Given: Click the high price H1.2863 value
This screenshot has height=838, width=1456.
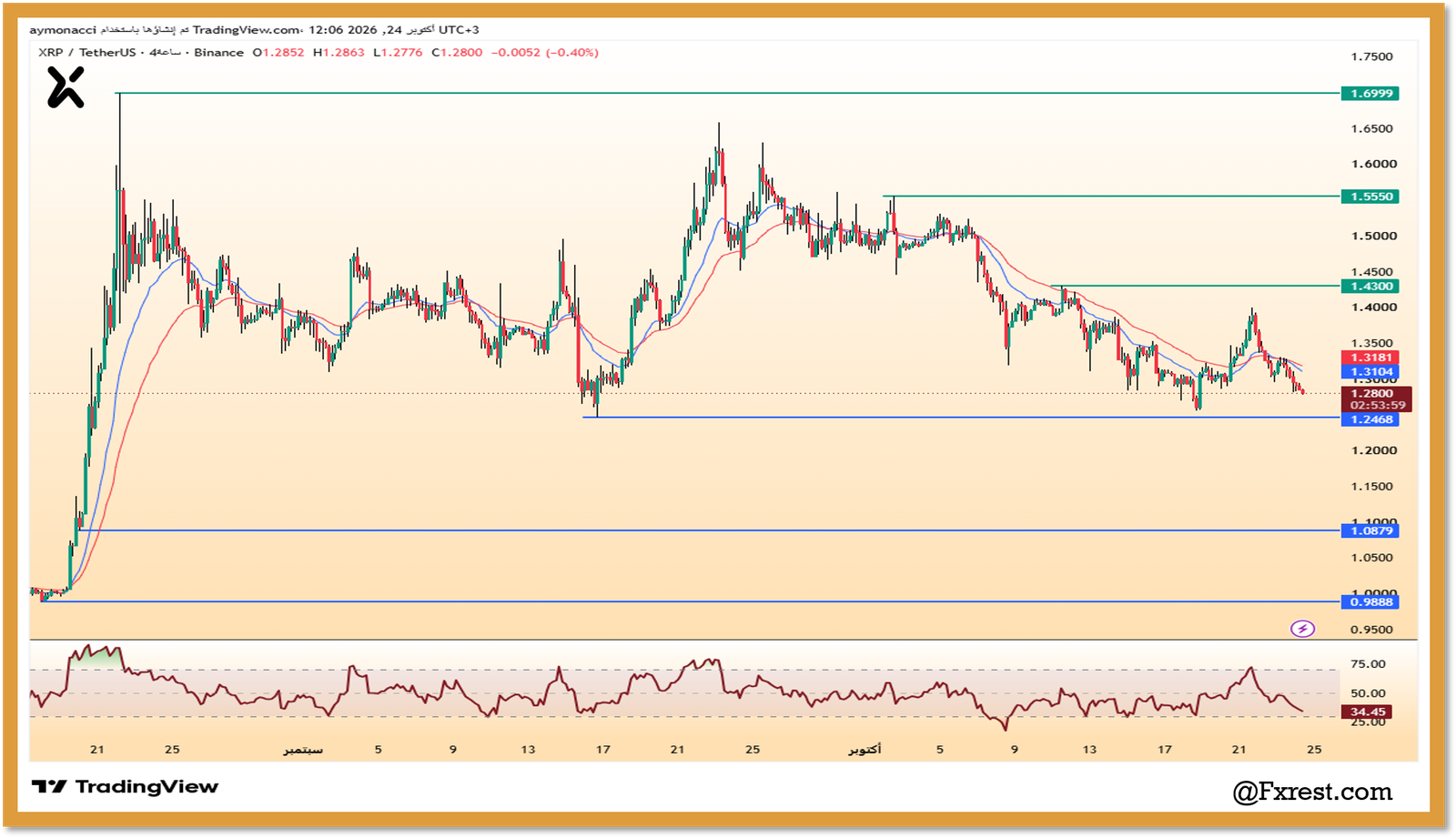Looking at the screenshot, I should point(339,53).
